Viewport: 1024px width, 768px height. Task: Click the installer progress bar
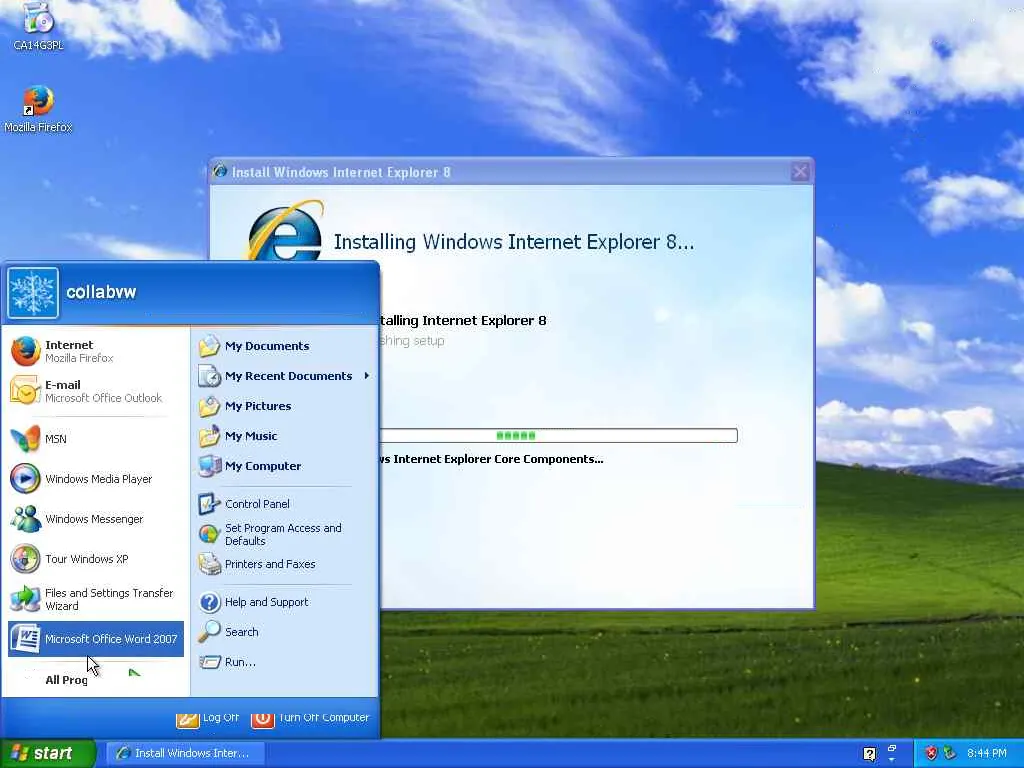click(x=559, y=436)
